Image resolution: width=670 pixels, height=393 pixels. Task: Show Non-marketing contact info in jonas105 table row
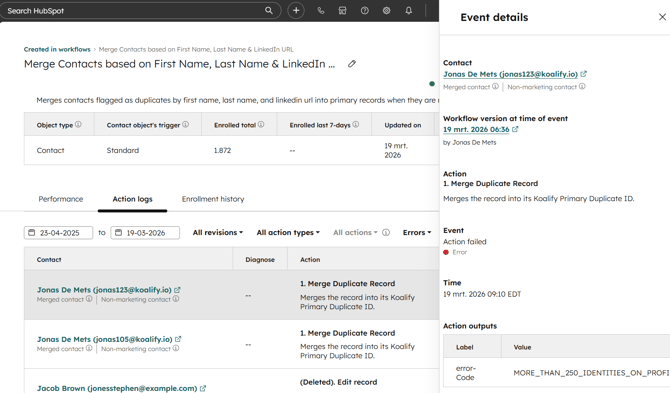point(176,349)
